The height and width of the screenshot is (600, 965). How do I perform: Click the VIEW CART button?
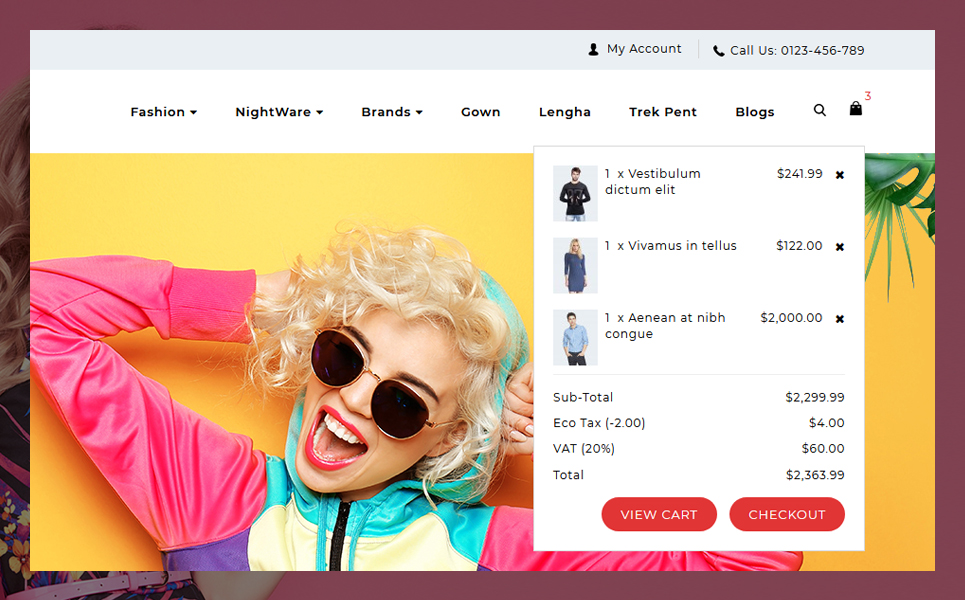pyautogui.click(x=659, y=514)
